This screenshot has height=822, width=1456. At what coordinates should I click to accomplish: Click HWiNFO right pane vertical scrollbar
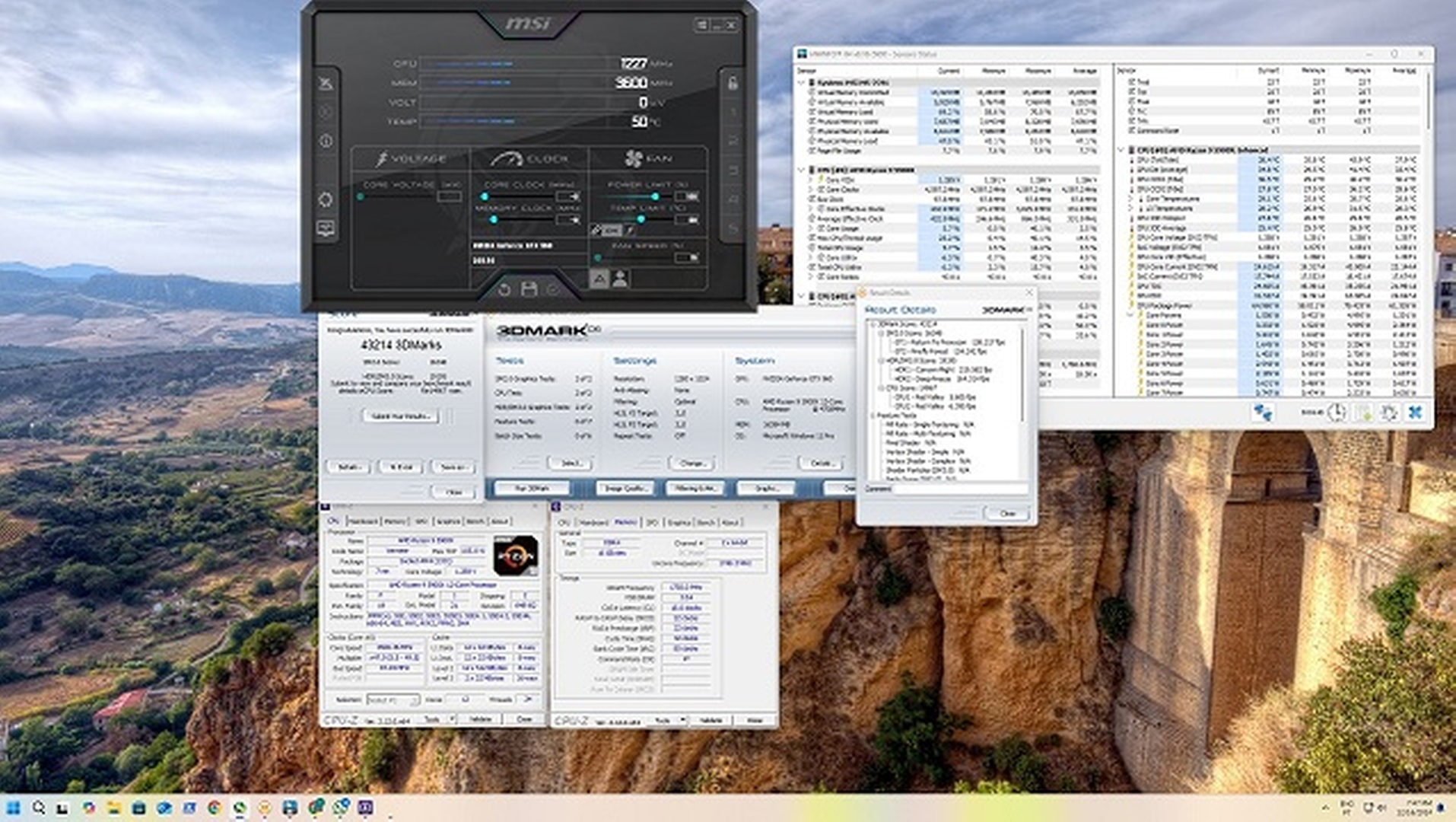pyautogui.click(x=1428, y=103)
